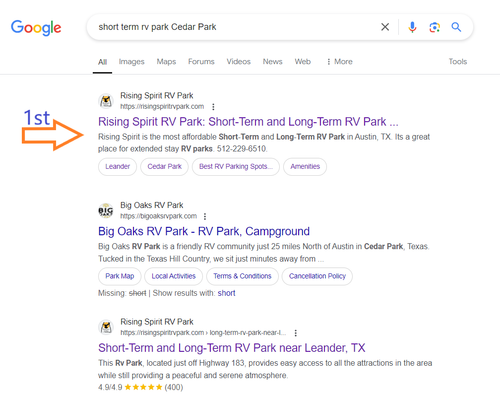This screenshot has width=500, height=413.
Task: Open Rising Spirit RV Park: Short-Term result title
Action: click(248, 122)
